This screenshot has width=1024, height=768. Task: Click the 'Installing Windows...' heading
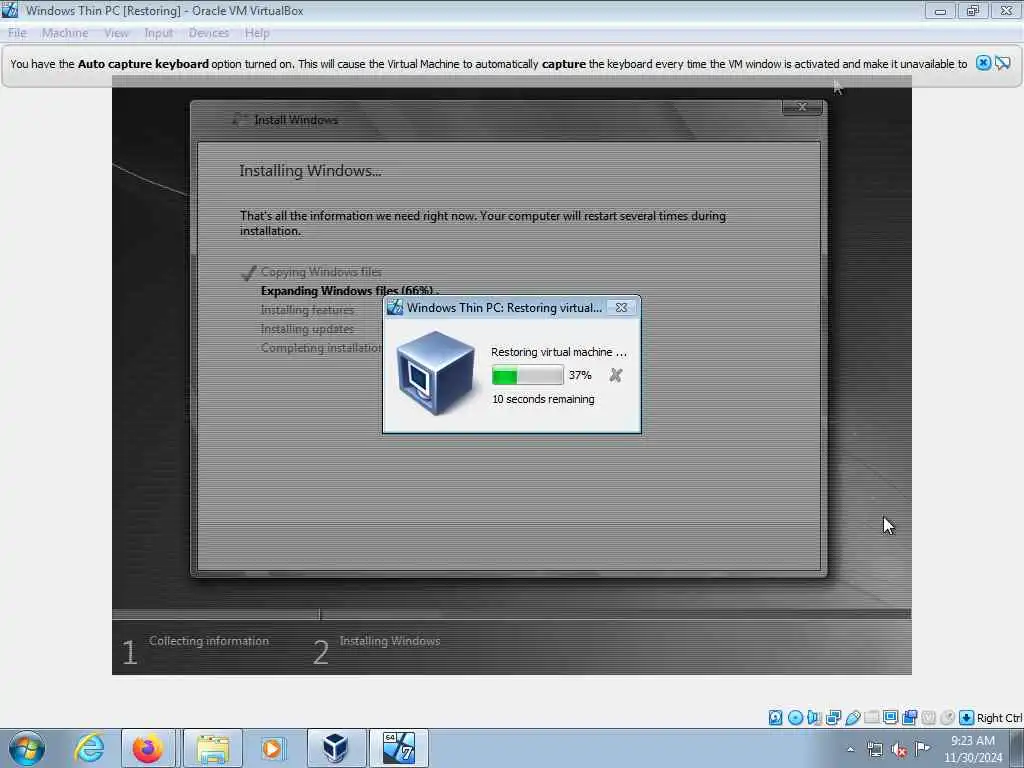pyautogui.click(x=310, y=170)
